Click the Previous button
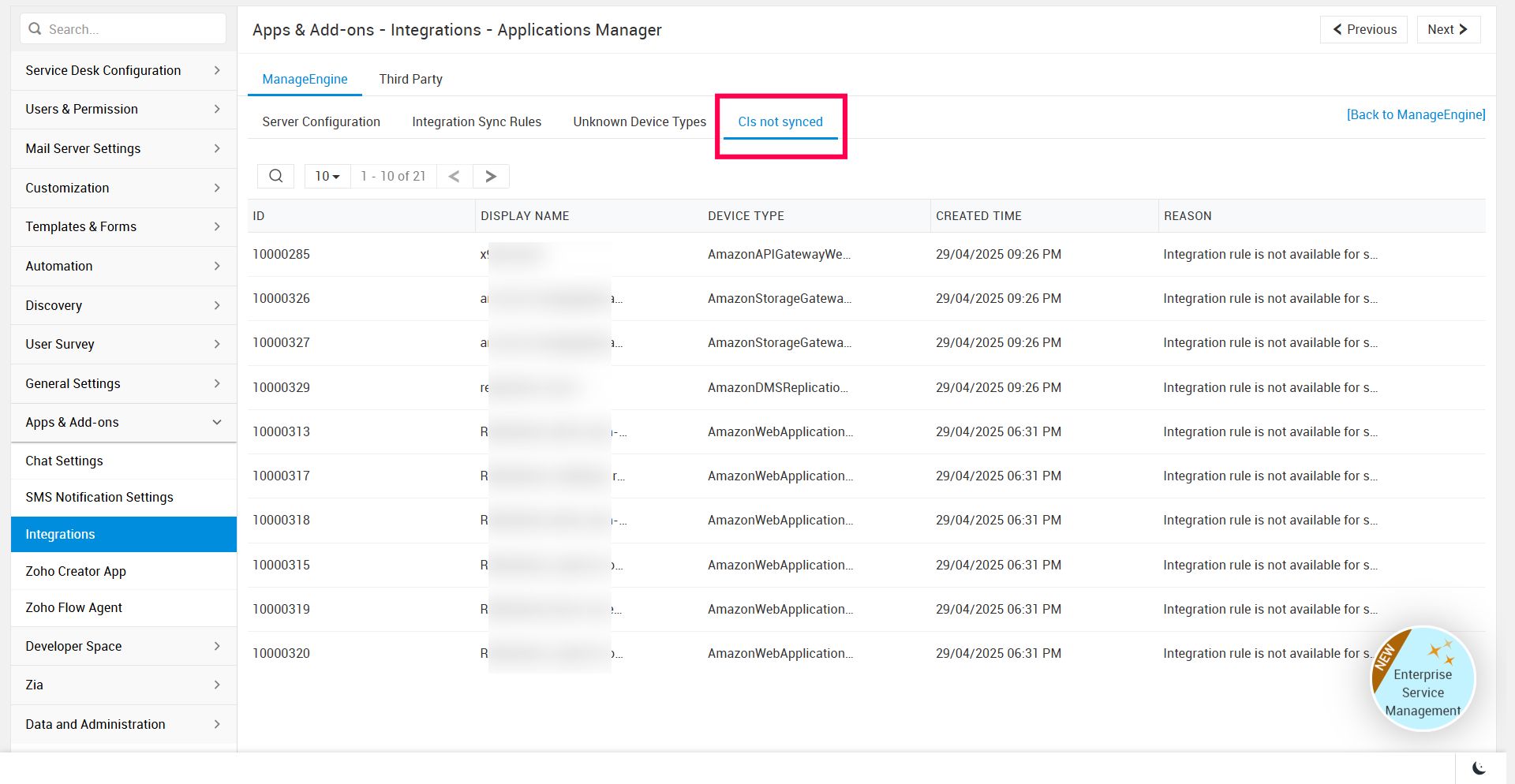 tap(1363, 29)
